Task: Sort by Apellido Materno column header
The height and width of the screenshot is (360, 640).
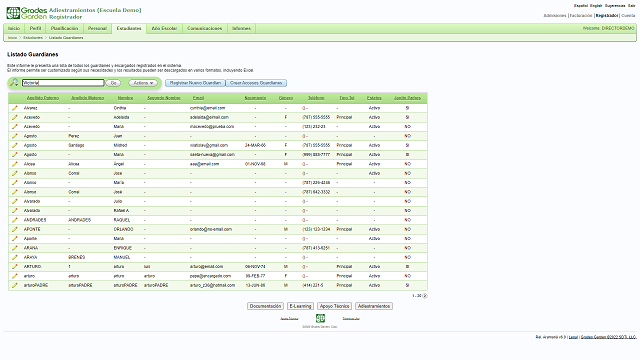Action: tap(87, 98)
